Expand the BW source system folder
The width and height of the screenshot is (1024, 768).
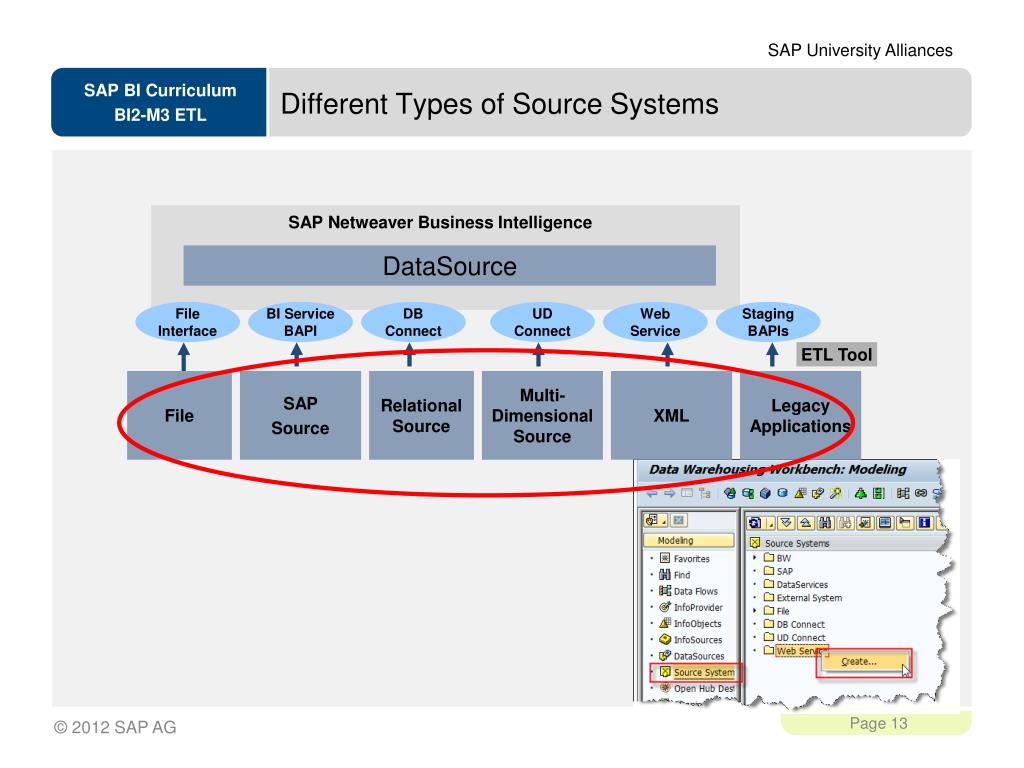click(755, 558)
